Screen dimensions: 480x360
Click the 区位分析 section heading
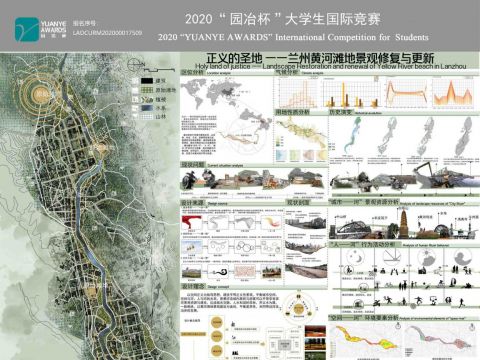pos(192,72)
